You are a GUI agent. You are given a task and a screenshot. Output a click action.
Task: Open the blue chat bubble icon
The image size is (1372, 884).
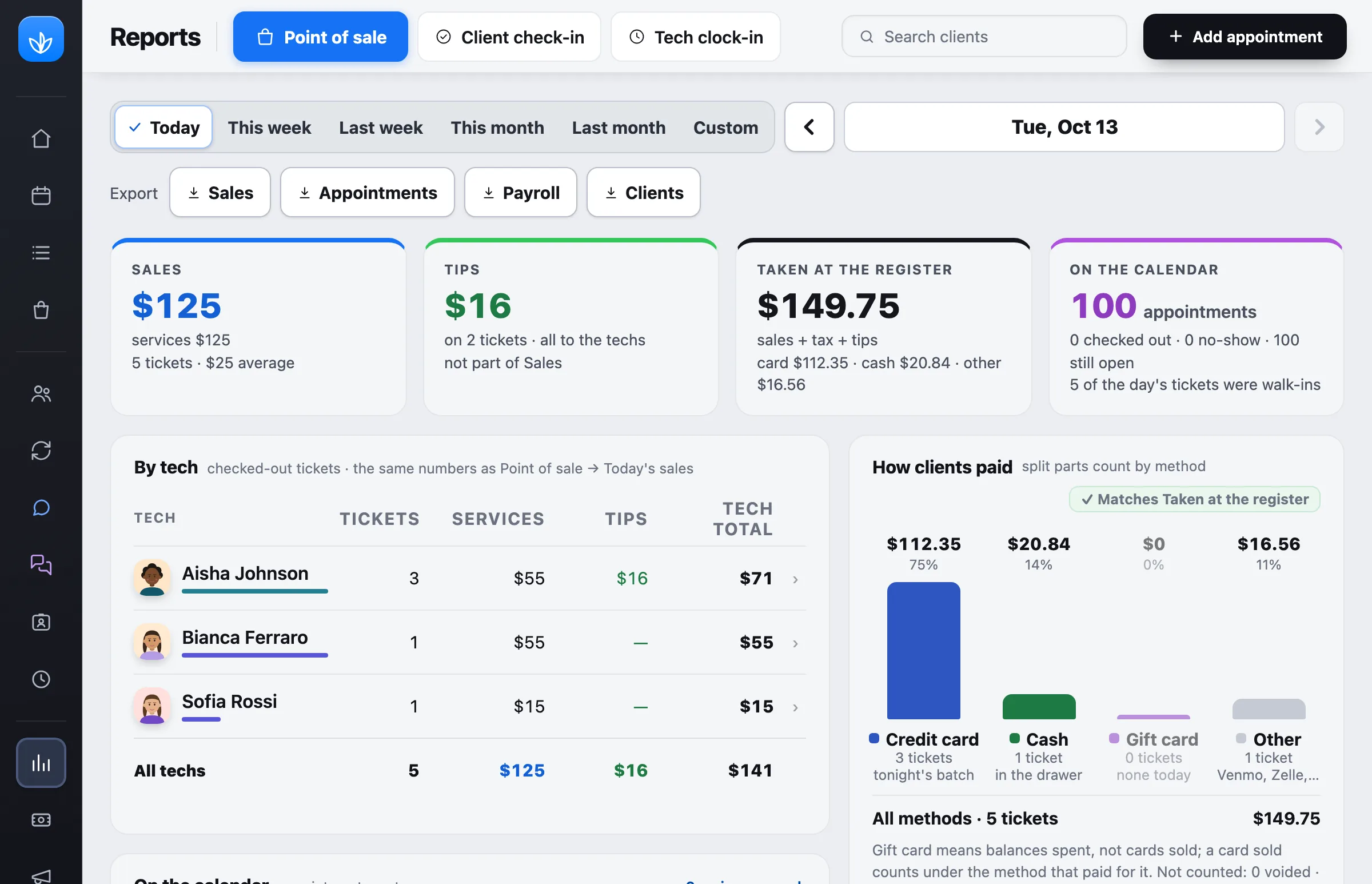click(41, 508)
